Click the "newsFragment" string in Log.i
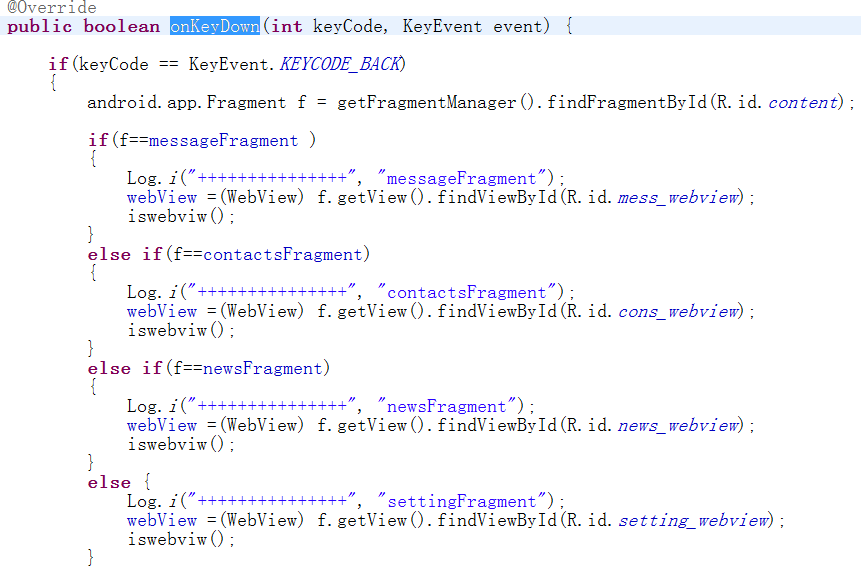The height and width of the screenshot is (577, 861). 445,407
